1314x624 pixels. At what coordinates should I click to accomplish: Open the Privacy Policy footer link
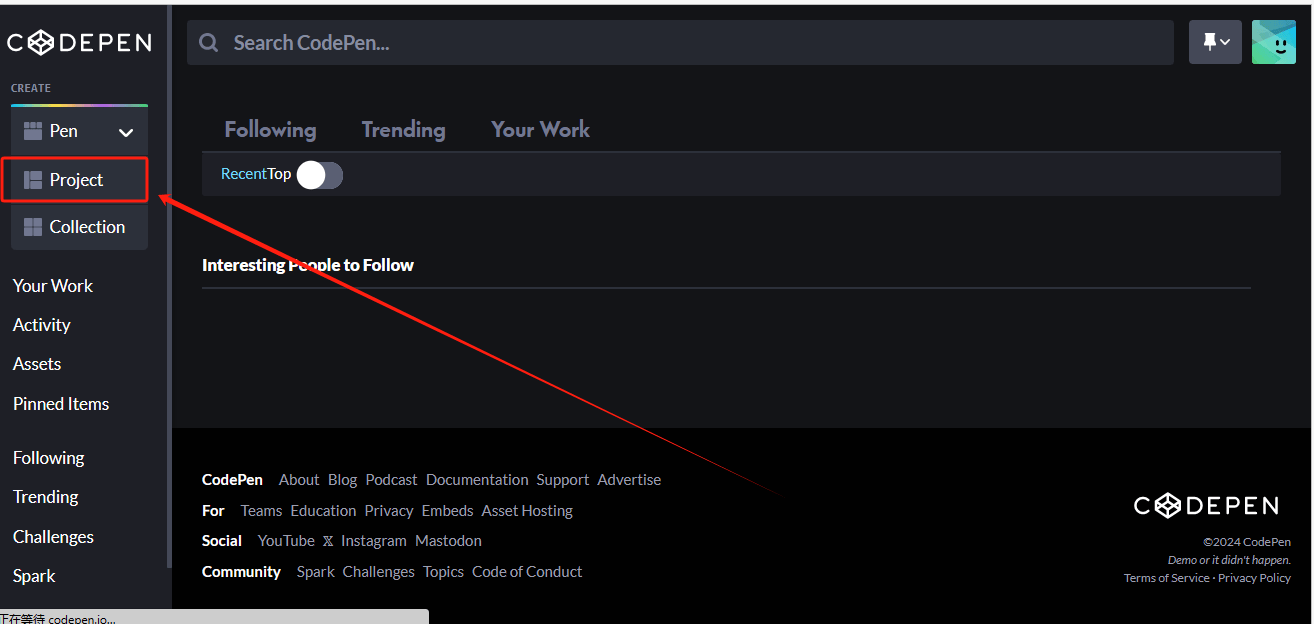click(1254, 577)
